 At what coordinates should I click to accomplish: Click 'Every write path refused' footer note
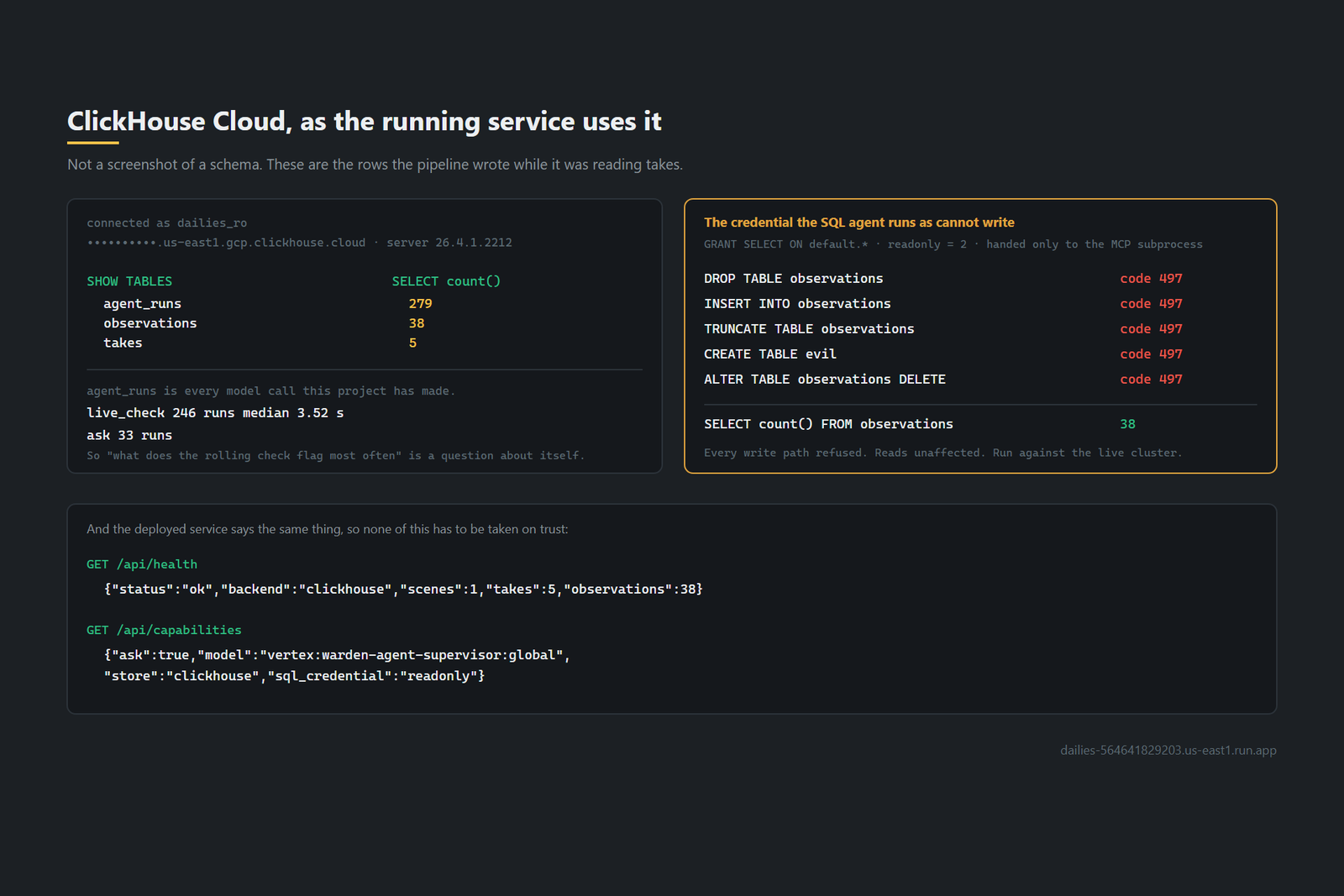click(x=942, y=453)
